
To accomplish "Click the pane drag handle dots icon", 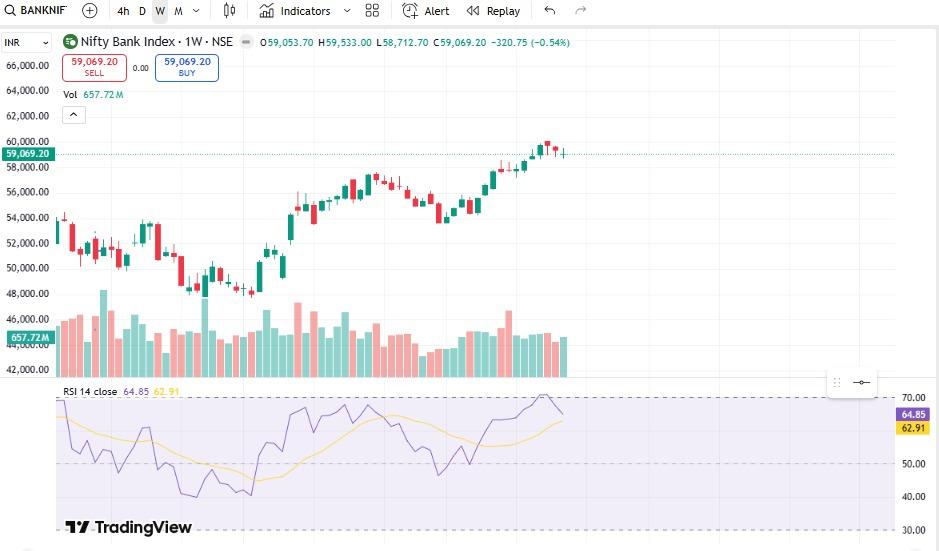I will 837,382.
